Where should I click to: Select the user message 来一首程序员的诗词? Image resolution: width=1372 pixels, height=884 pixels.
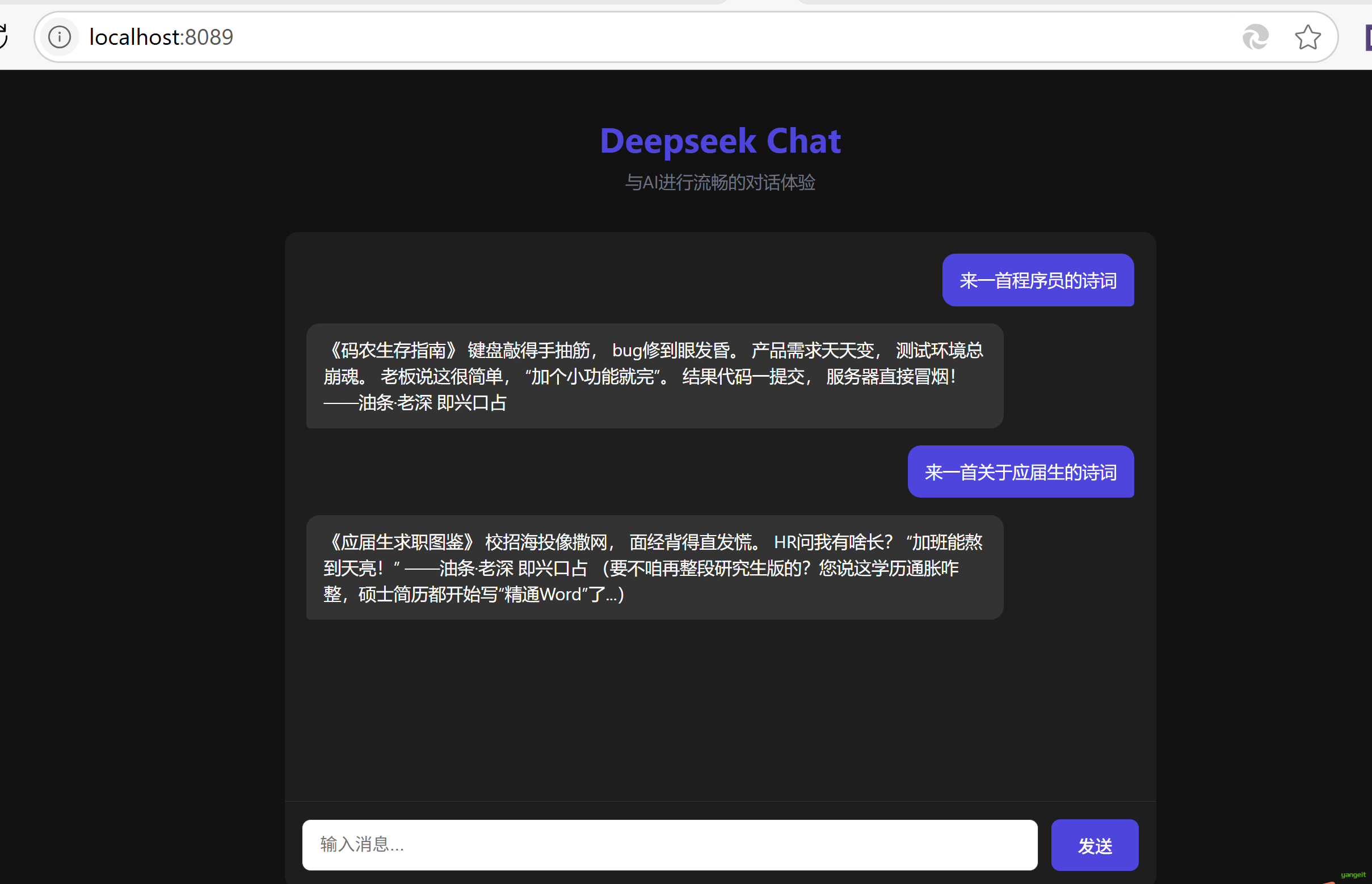point(1037,280)
